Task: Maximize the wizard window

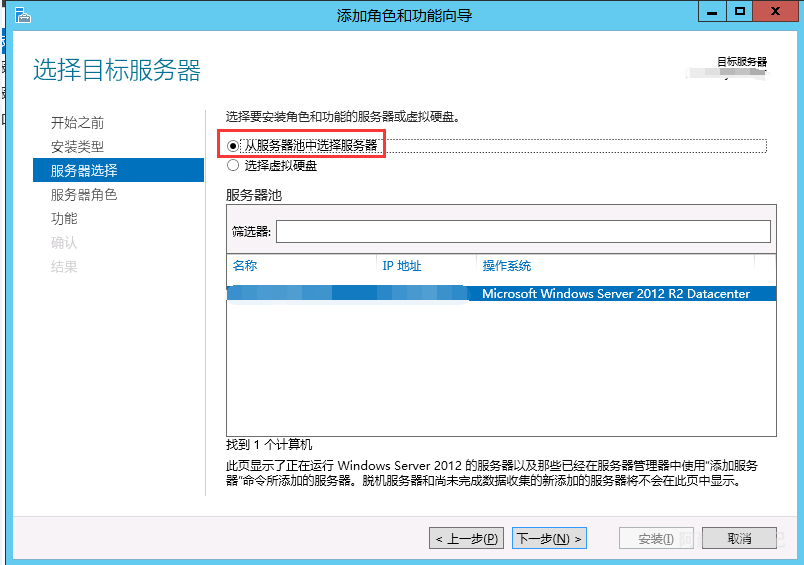Action: [x=740, y=12]
